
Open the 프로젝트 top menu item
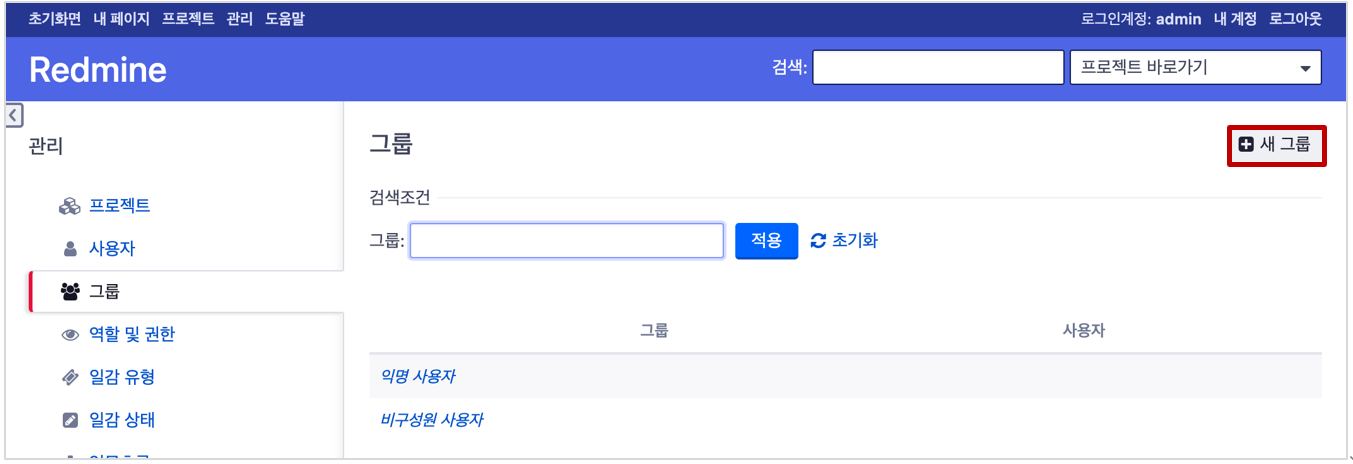(188, 19)
